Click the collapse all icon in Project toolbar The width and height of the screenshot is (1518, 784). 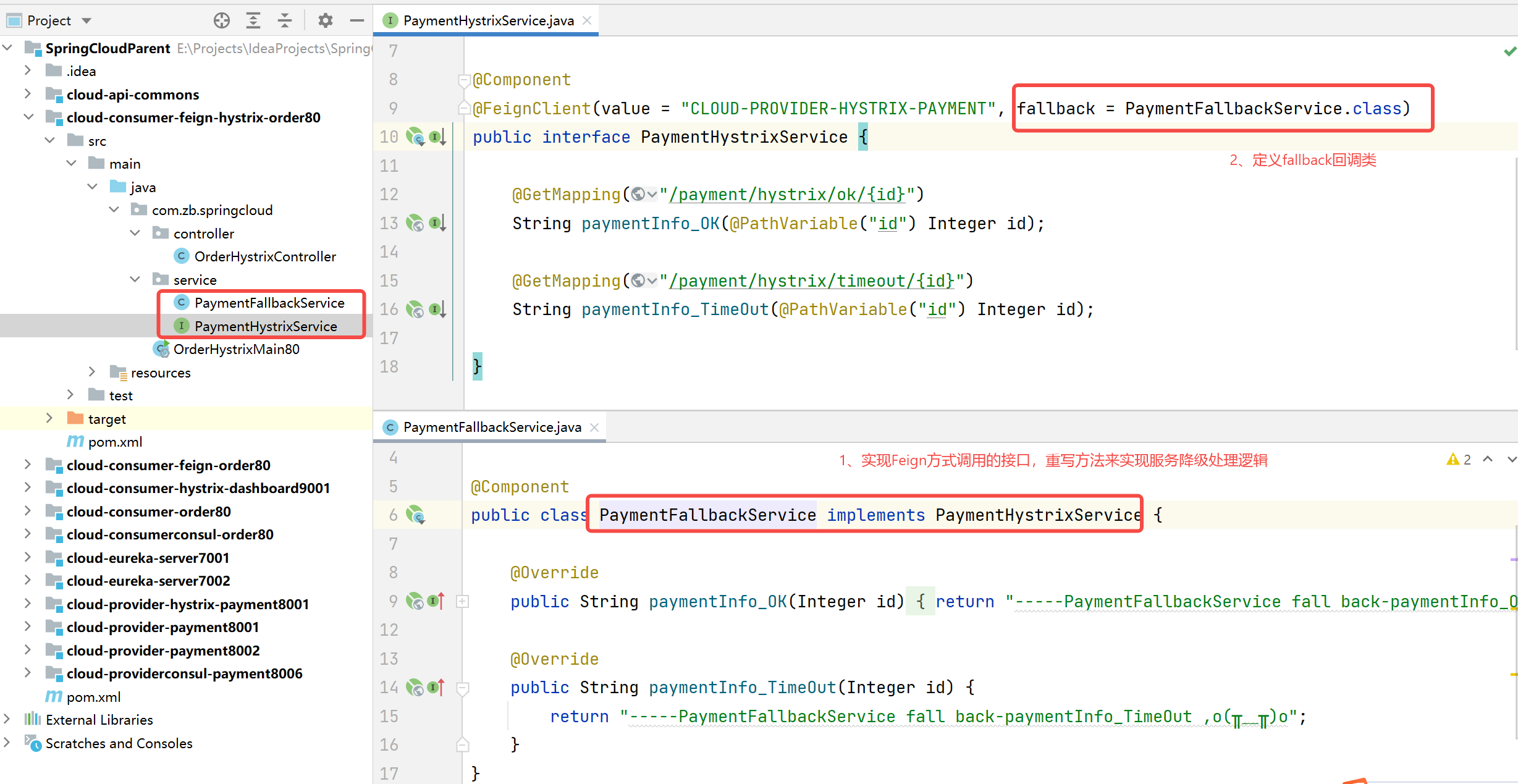coord(284,20)
